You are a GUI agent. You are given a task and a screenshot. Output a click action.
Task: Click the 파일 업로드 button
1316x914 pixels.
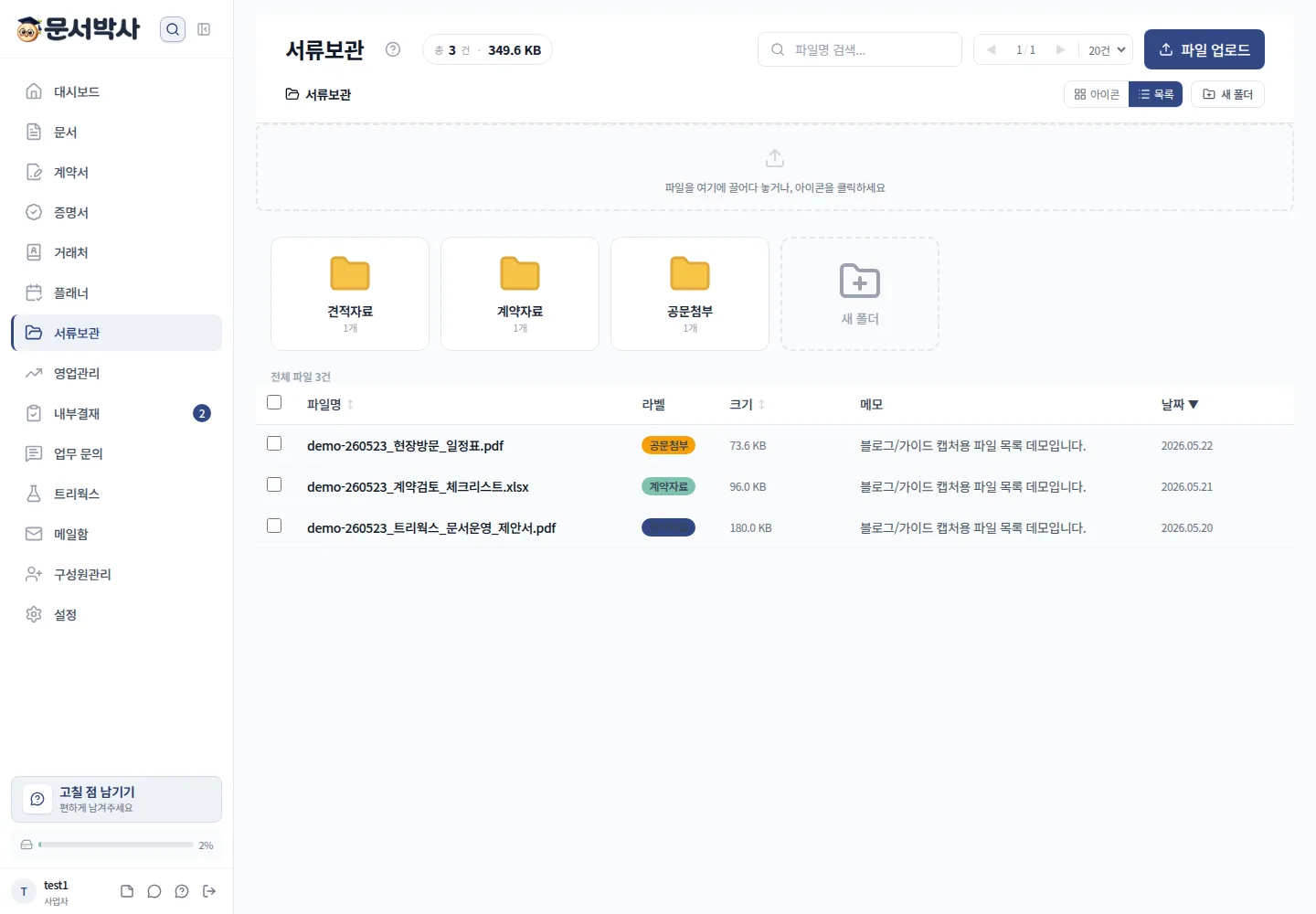(1205, 49)
